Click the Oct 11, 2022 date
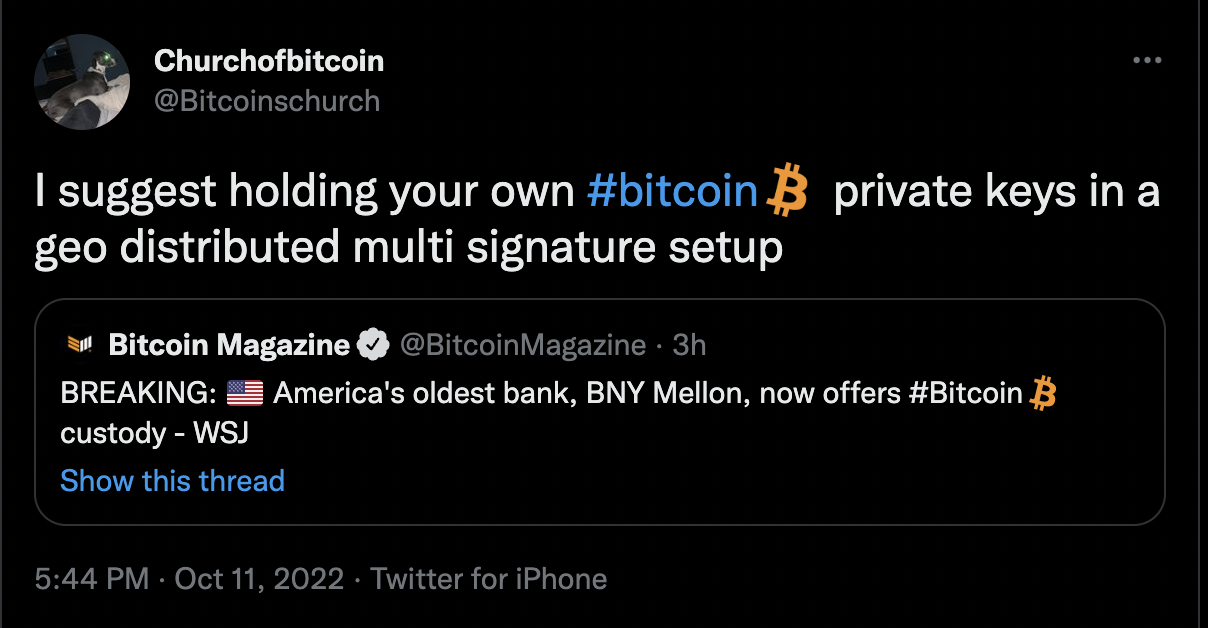Viewport: 1208px width, 628px height. pos(259,579)
